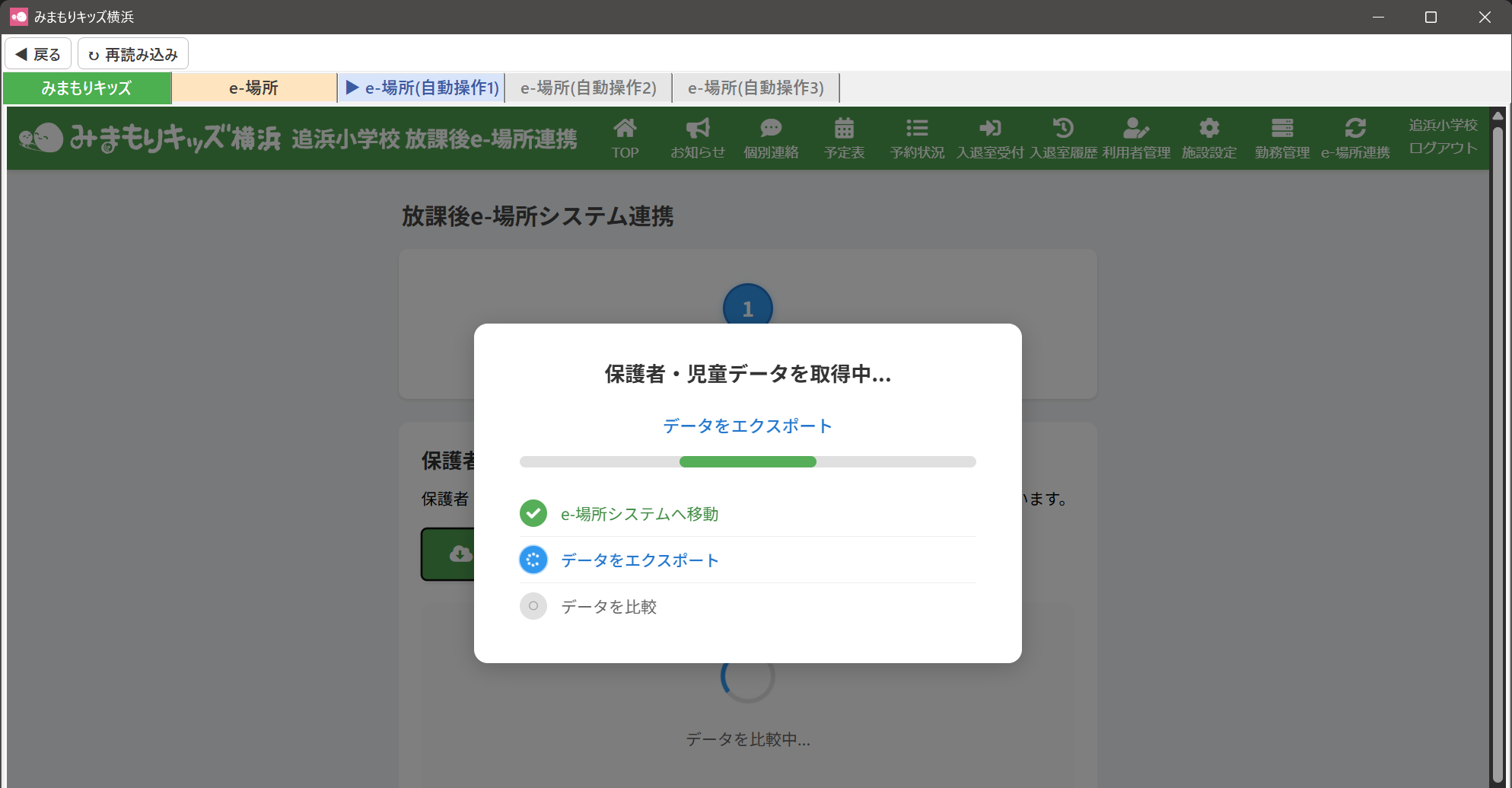Open 入退室受付 sign-in icon
Image resolution: width=1512 pixels, height=788 pixels.
pyautogui.click(x=990, y=129)
